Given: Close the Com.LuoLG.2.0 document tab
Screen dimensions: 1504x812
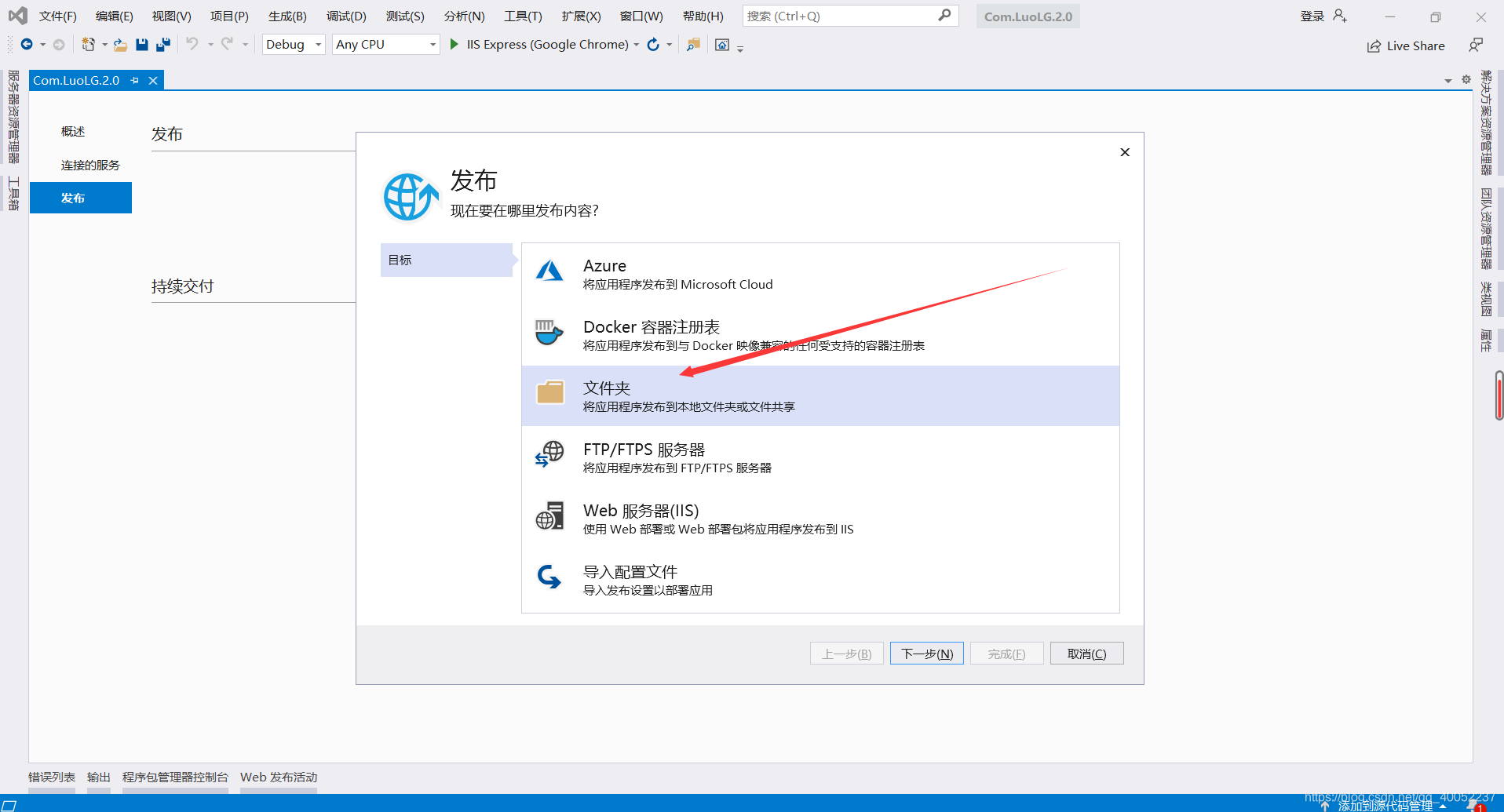Looking at the screenshot, I should pos(153,81).
